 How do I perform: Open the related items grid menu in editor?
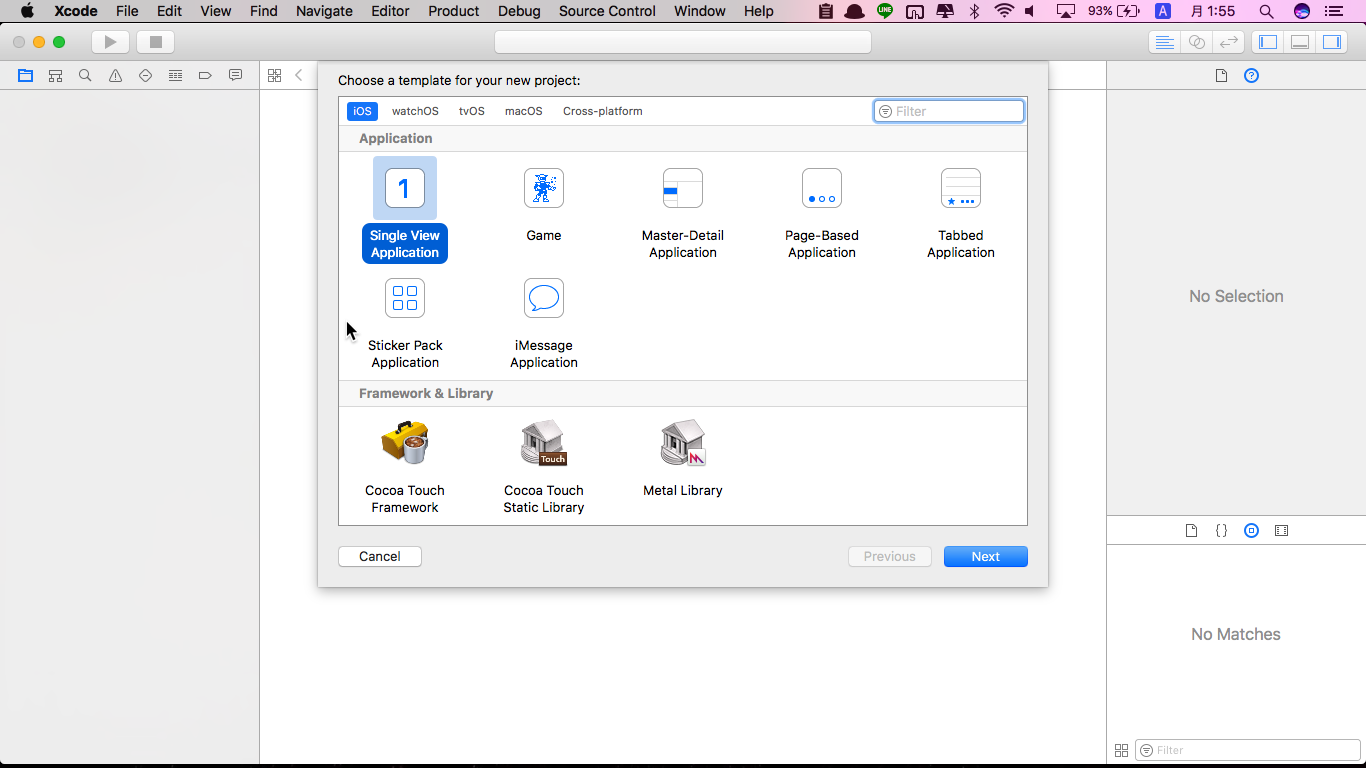pos(274,75)
